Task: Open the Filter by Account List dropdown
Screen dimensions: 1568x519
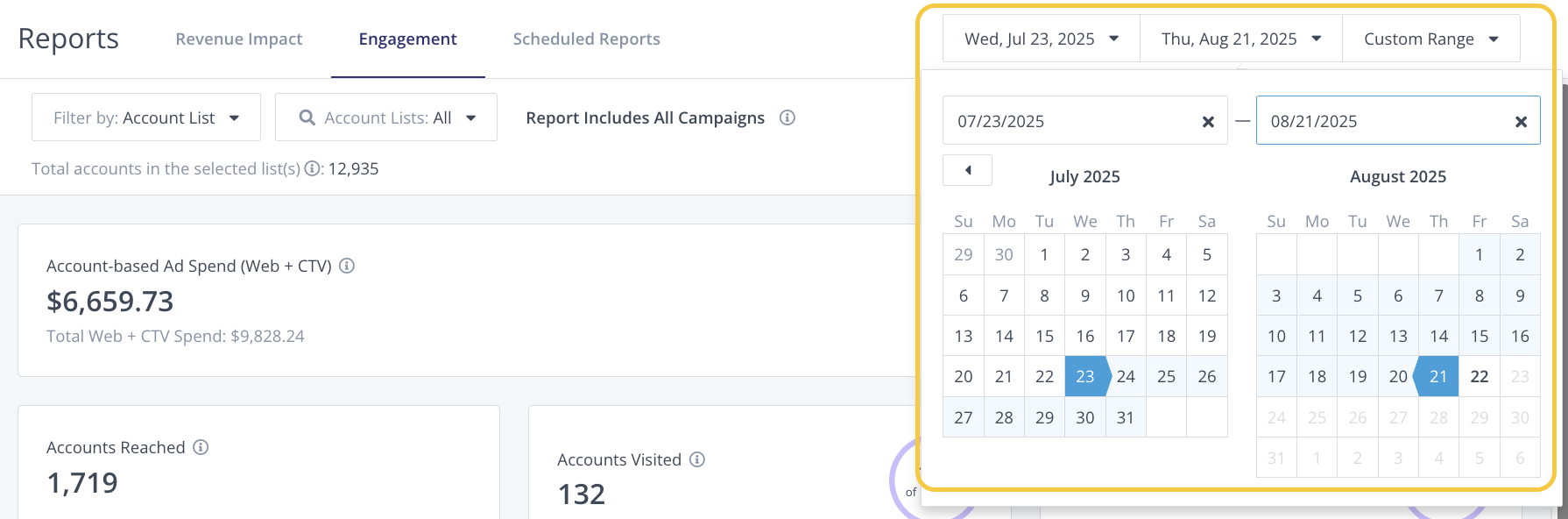Action: tap(146, 117)
